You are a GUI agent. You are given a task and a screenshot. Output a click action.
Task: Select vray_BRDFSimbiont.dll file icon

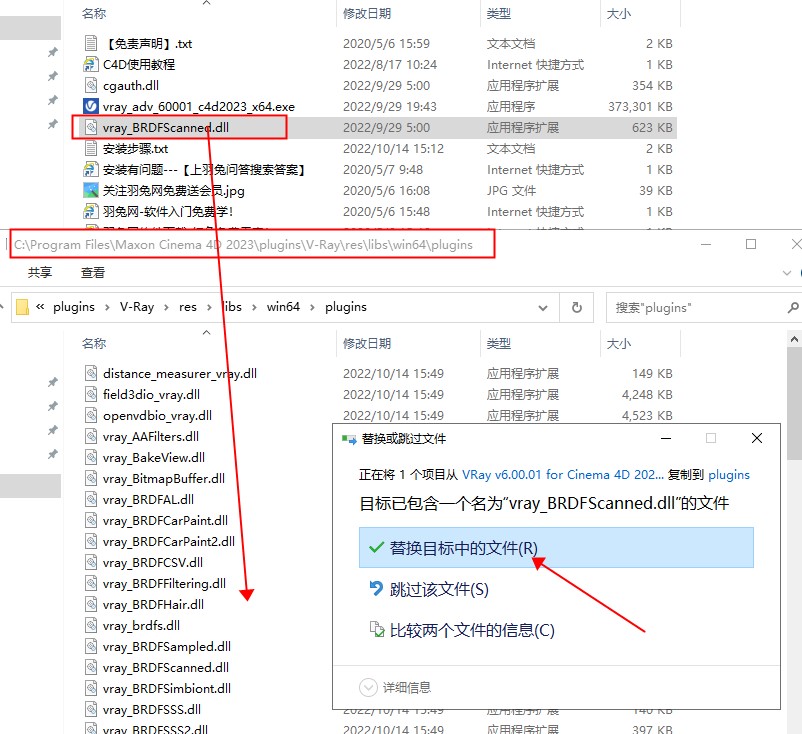[x=91, y=688]
